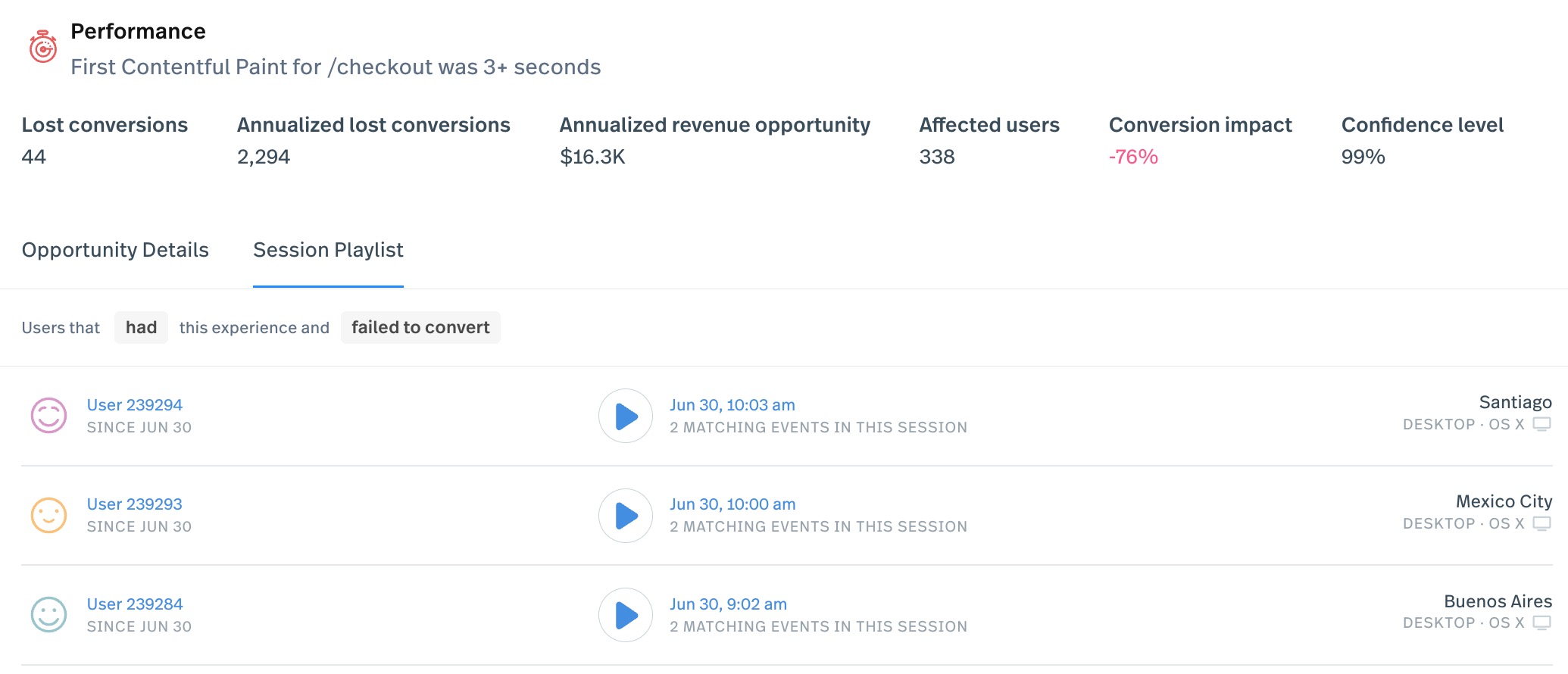Open User 239284 profile link

(x=135, y=604)
